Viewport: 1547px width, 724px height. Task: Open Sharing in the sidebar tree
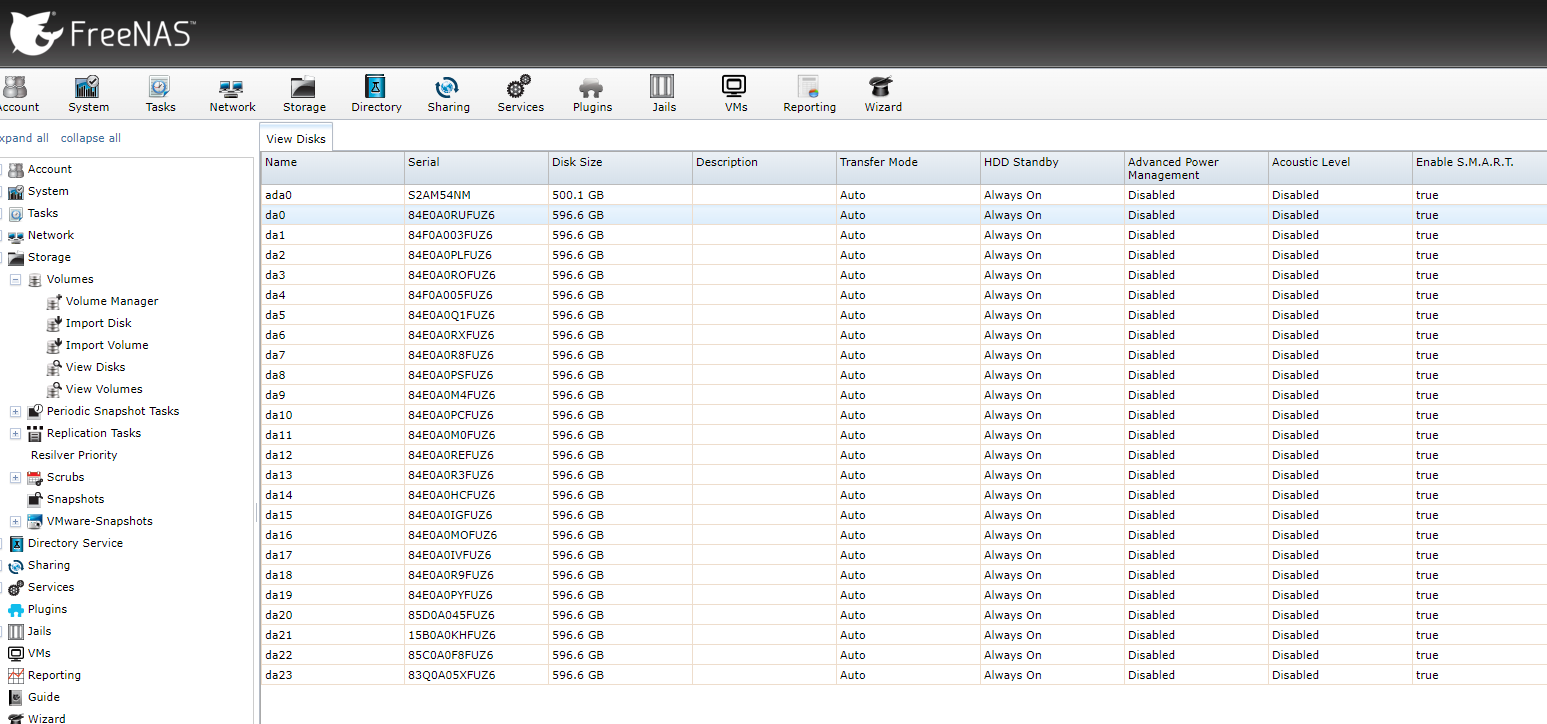click(x=48, y=565)
